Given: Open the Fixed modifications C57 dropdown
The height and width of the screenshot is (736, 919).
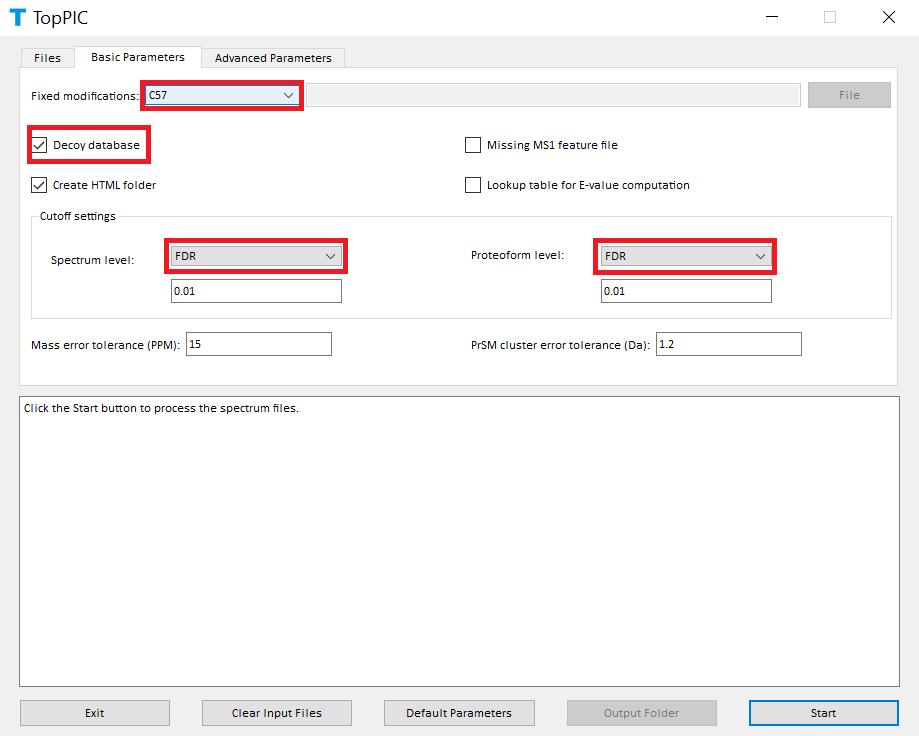Looking at the screenshot, I should [221, 95].
